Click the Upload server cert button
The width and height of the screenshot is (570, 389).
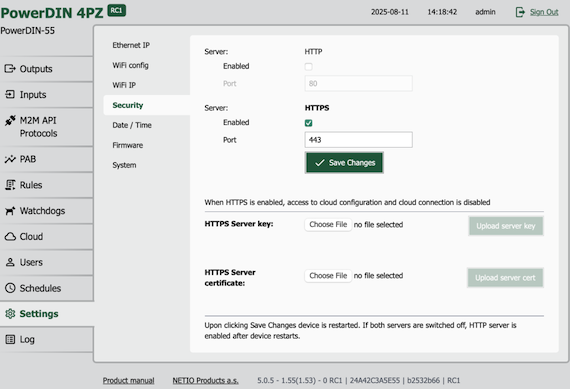pos(505,278)
